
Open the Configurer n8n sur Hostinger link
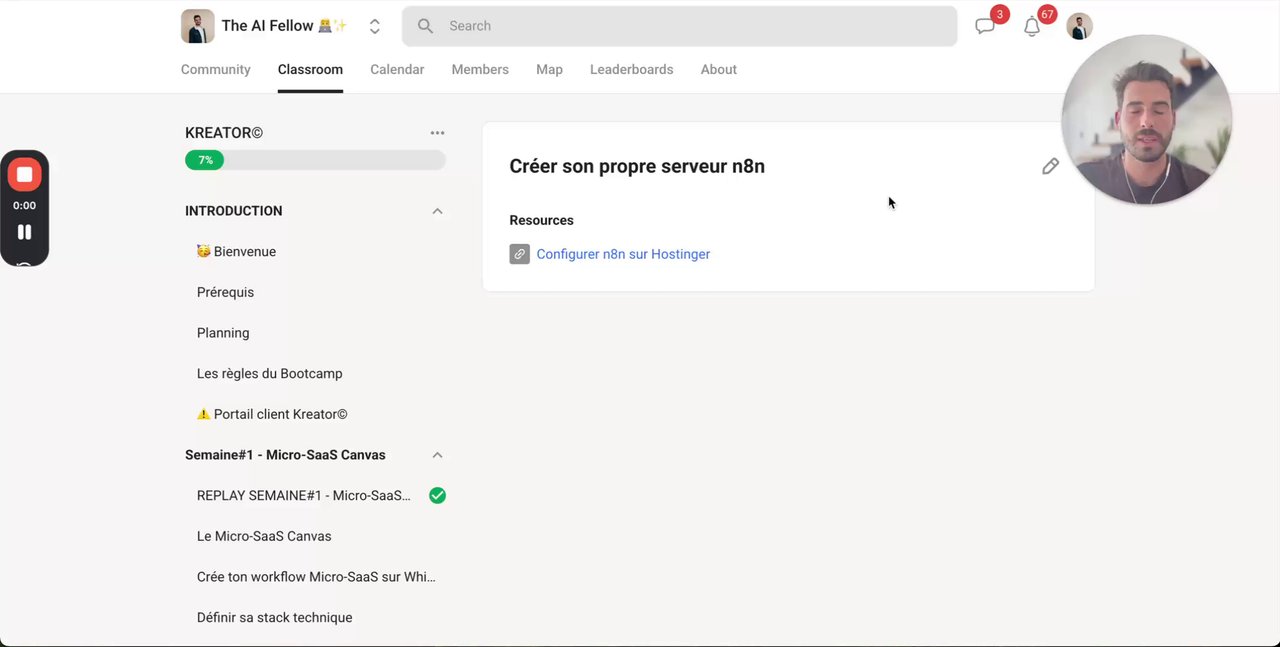point(623,254)
